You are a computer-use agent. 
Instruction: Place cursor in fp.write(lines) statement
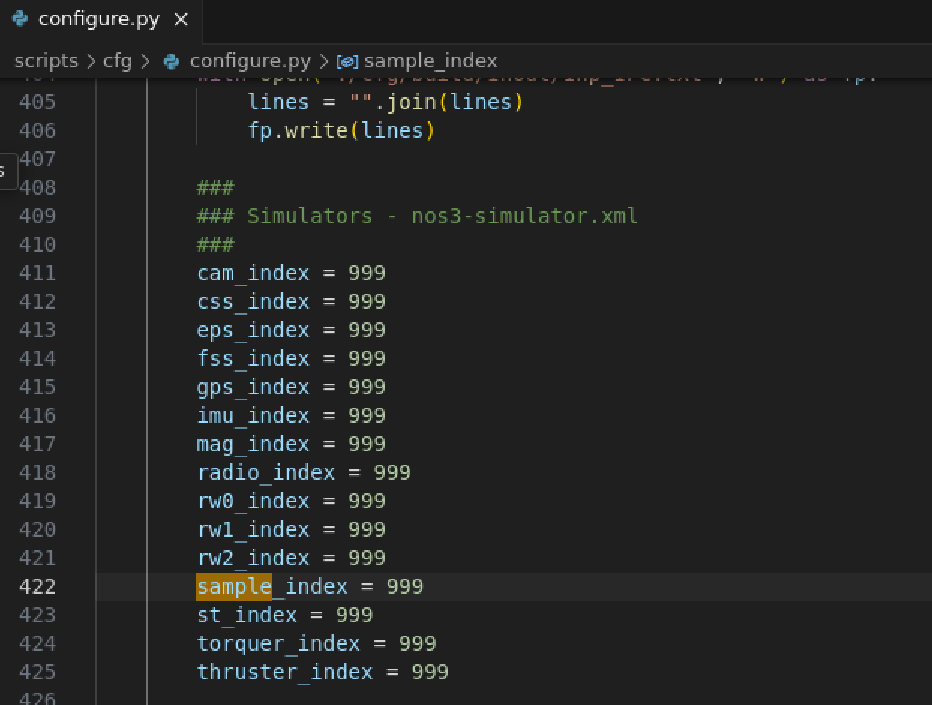tap(341, 131)
